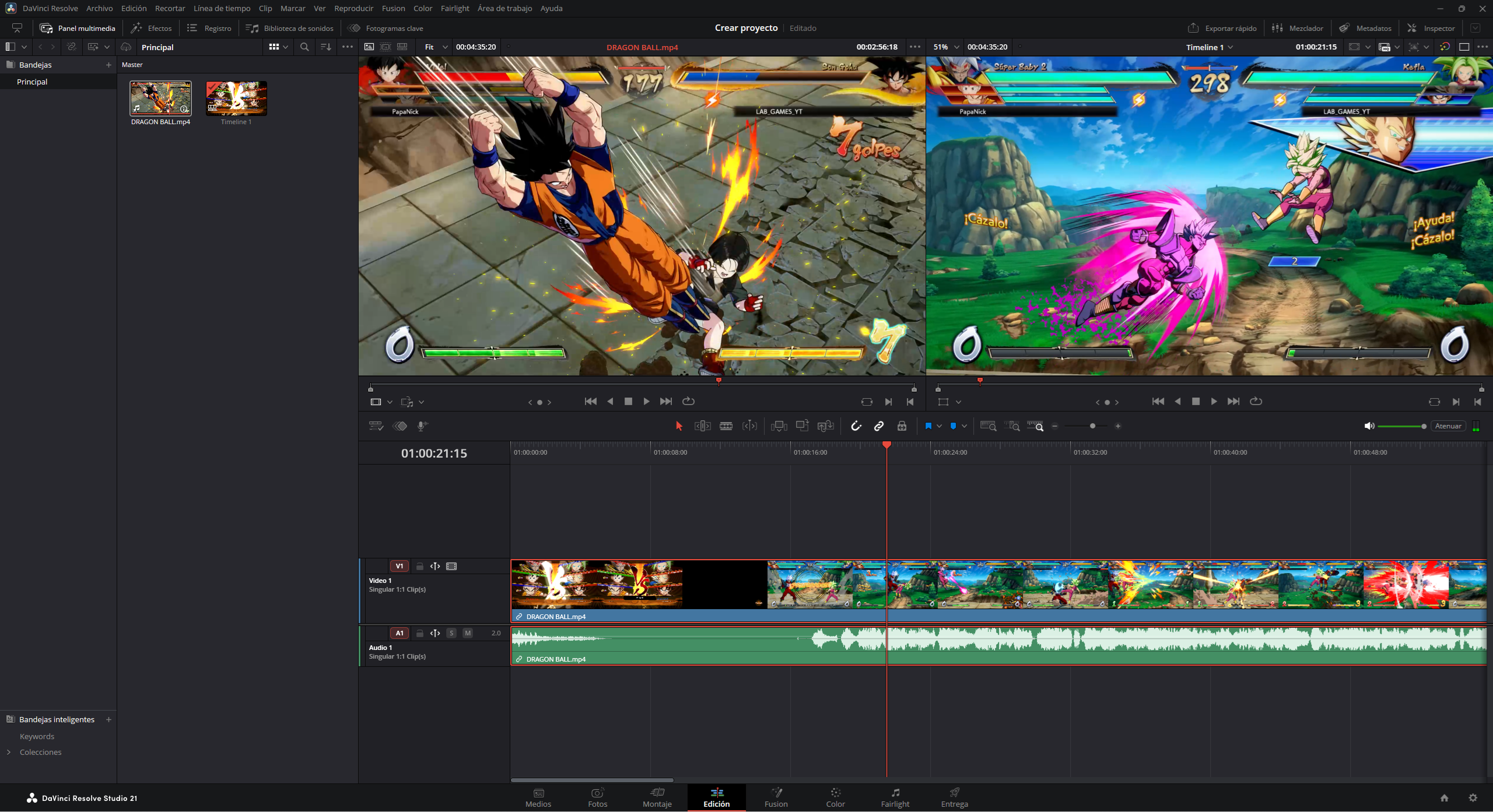Open the timeline viewer 51% zoom dropdown
Screen dimensions: 1493x812
tap(946, 47)
